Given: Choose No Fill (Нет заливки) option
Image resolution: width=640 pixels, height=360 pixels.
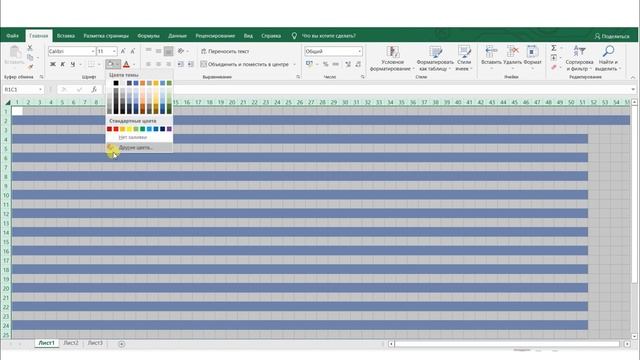Looking at the screenshot, I should pyautogui.click(x=139, y=138).
